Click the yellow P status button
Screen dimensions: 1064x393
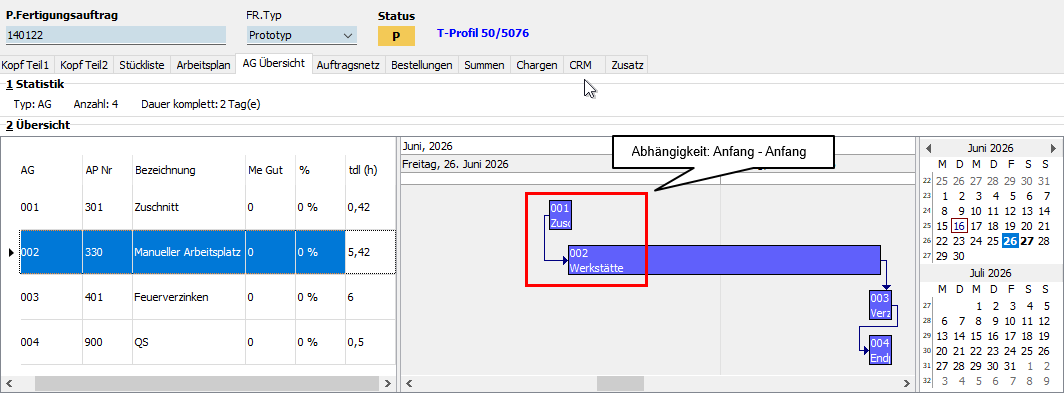pos(396,36)
